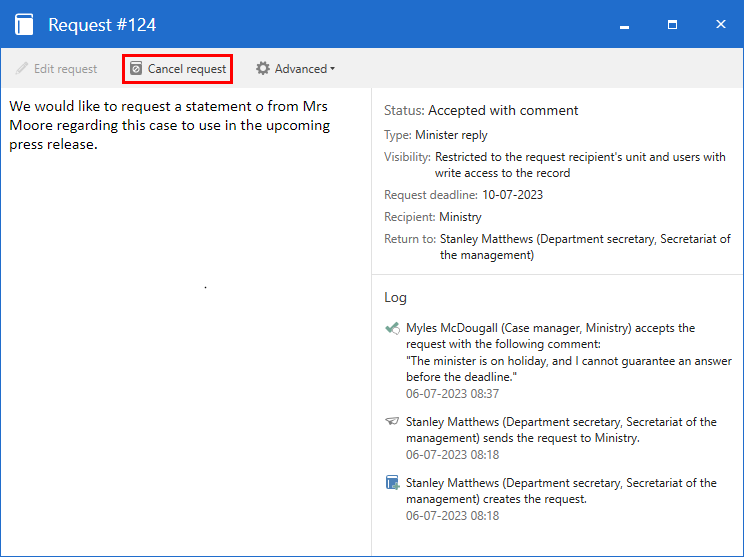Select the 'Accepted with comment' status text
Viewport: 744px width, 557px height.
[x=503, y=111]
